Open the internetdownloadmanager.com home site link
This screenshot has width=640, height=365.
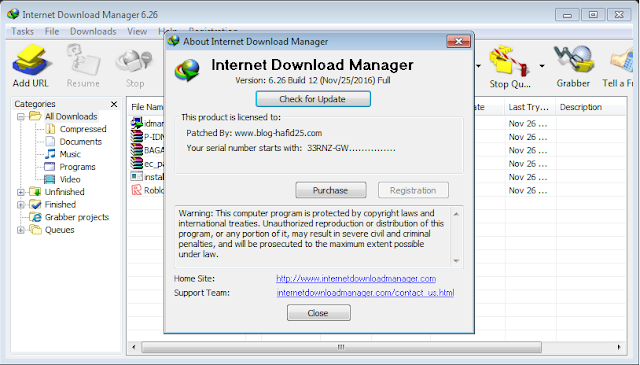click(x=356, y=278)
